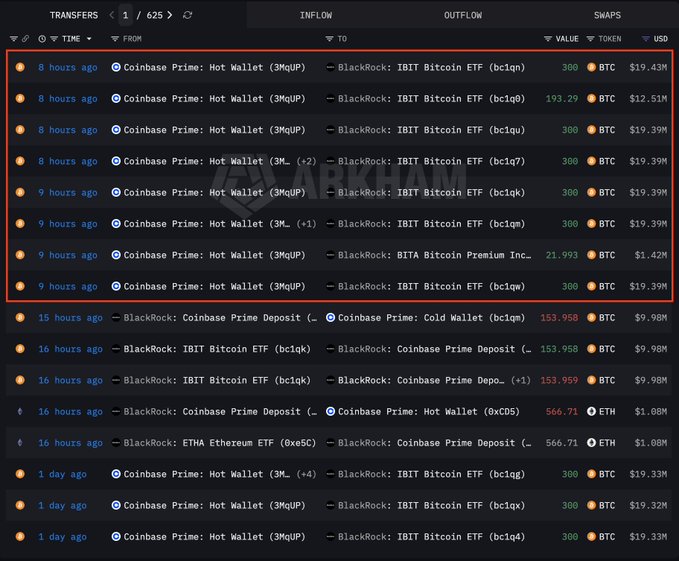Click Coinbase logo beside Hot Wallet (0xCD5)
The image size is (679, 561).
click(x=330, y=411)
